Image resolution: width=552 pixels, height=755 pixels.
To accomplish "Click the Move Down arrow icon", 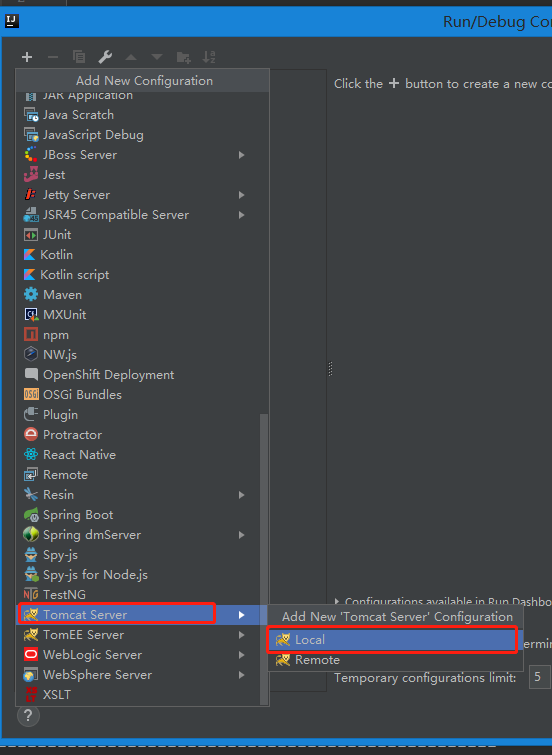I will pyautogui.click(x=157, y=57).
